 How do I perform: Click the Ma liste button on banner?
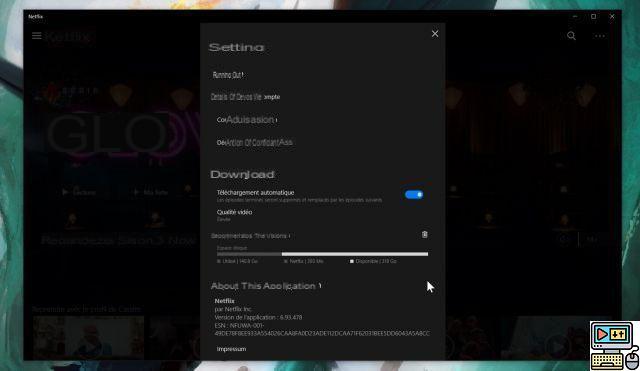pos(151,192)
